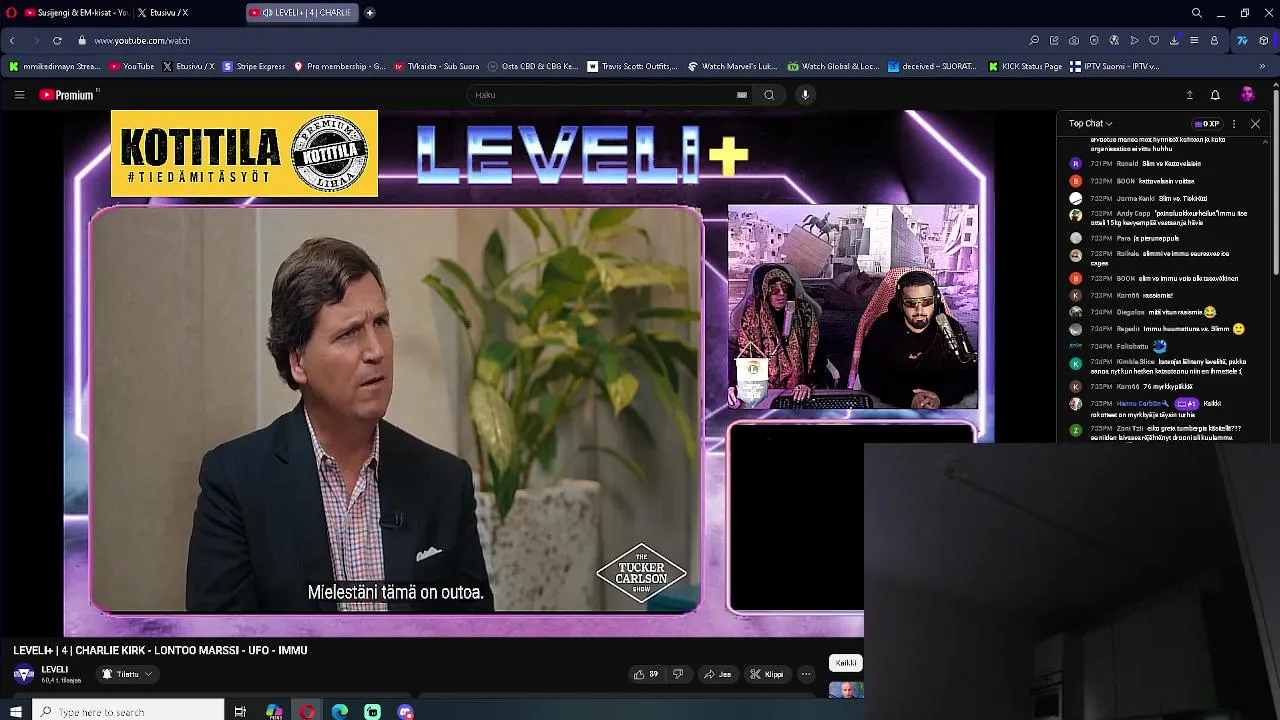Focus the Type here to search box

[129, 712]
